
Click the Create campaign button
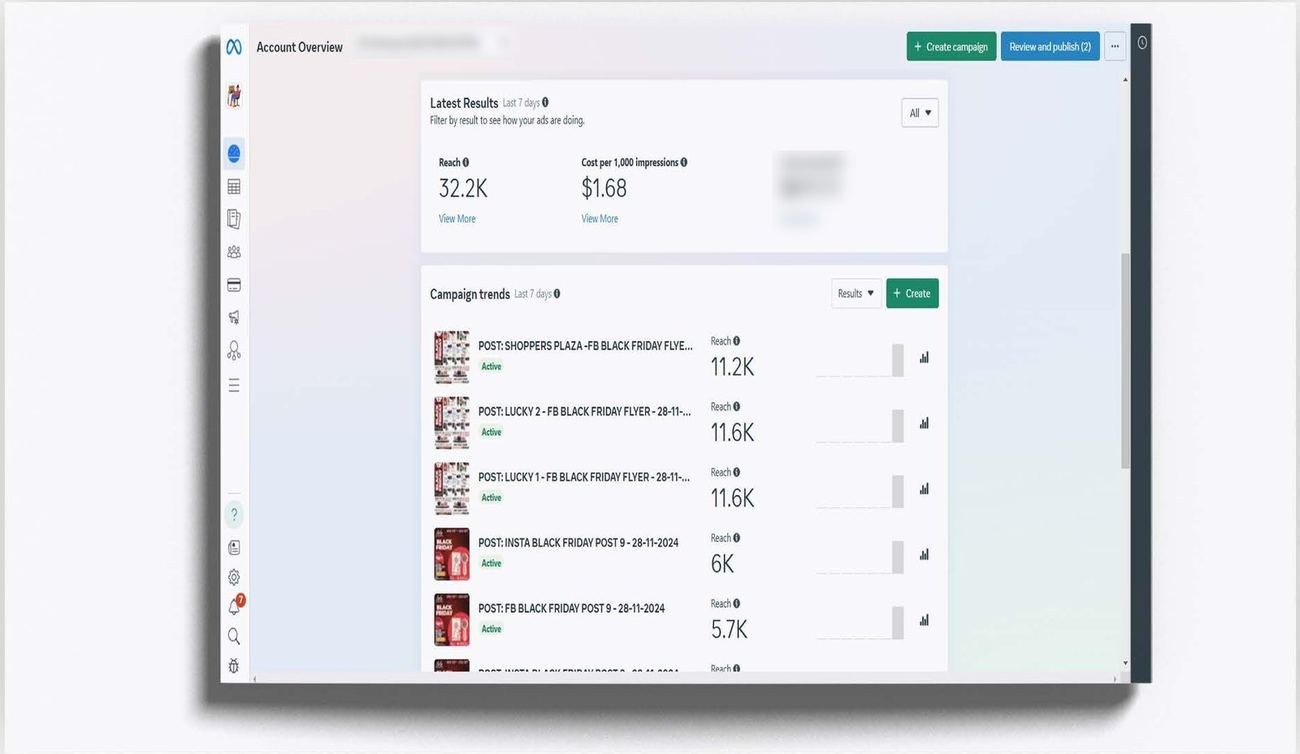coord(952,47)
